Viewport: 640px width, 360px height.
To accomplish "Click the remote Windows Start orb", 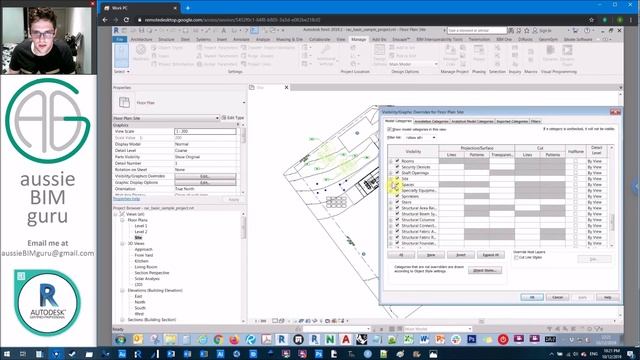I will click(x=120, y=339).
